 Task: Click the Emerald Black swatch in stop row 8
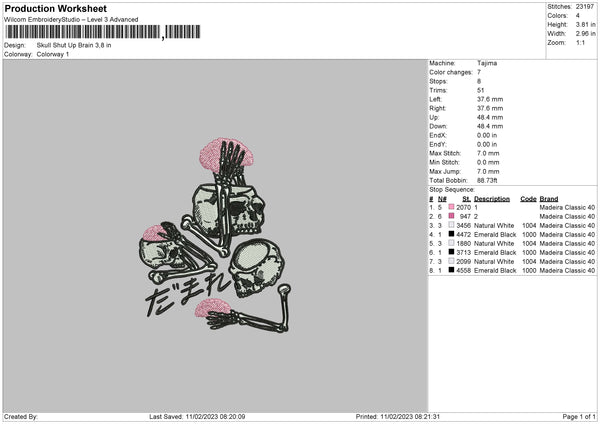(x=451, y=270)
